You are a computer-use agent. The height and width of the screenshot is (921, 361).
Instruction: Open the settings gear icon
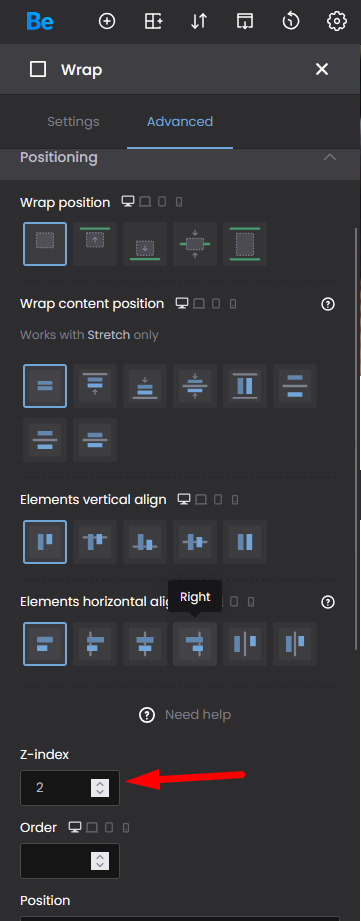pyautogui.click(x=336, y=22)
